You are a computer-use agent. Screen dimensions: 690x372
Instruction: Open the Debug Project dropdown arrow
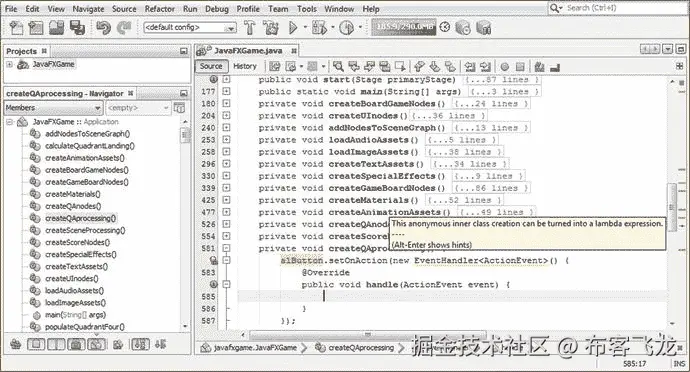[332, 27]
